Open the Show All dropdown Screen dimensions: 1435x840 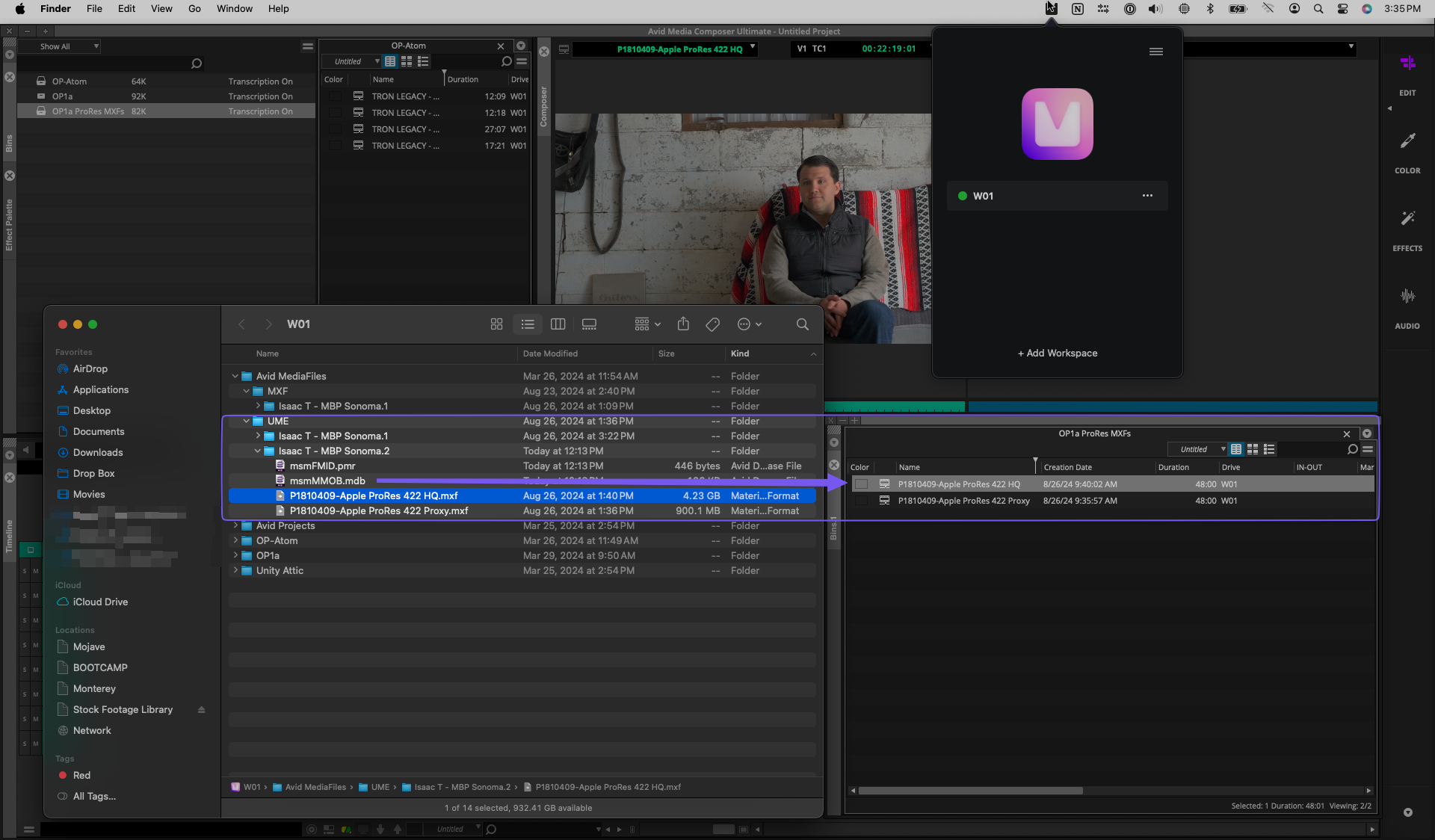tap(60, 46)
